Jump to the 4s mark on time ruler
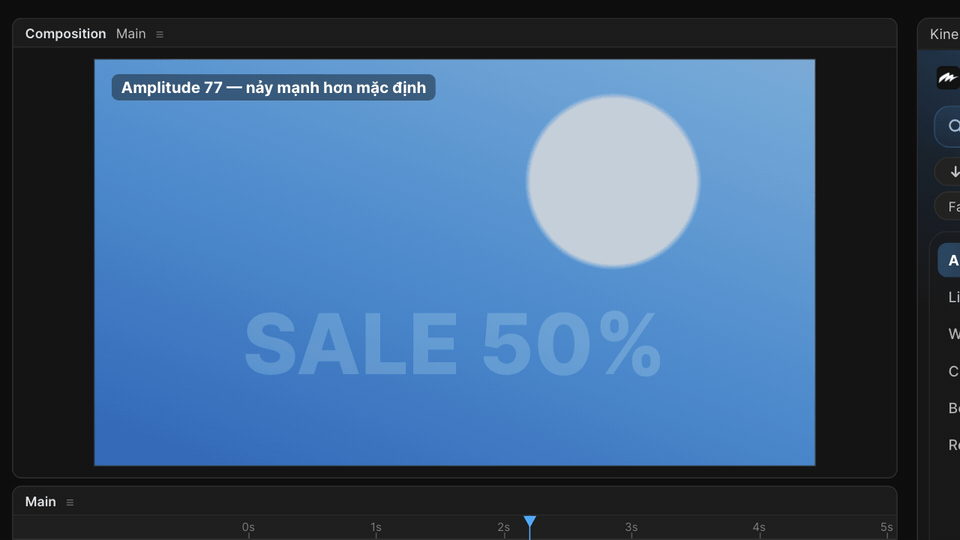Screen dimensions: 960x540 759,527
